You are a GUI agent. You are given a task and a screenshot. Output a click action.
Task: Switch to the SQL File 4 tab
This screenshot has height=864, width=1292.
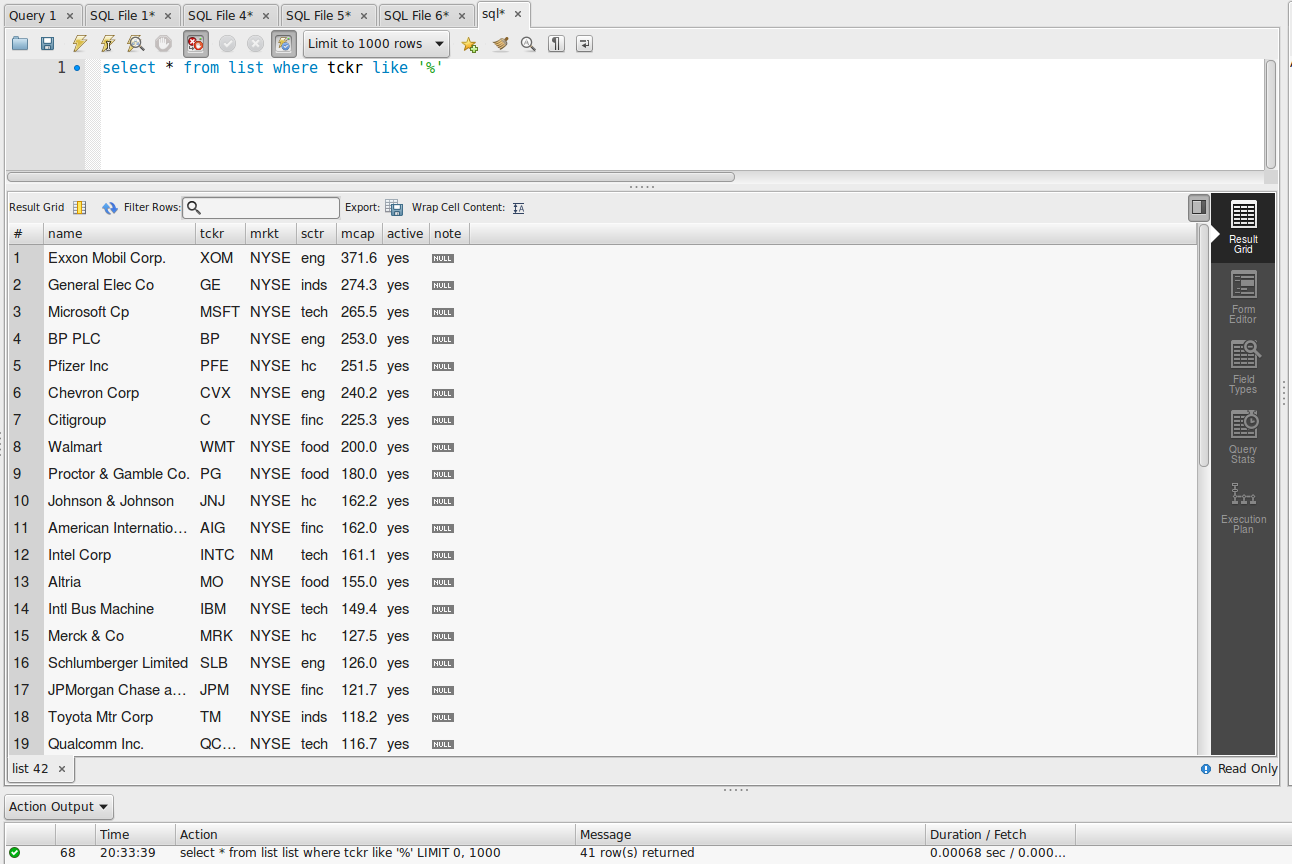click(x=222, y=14)
